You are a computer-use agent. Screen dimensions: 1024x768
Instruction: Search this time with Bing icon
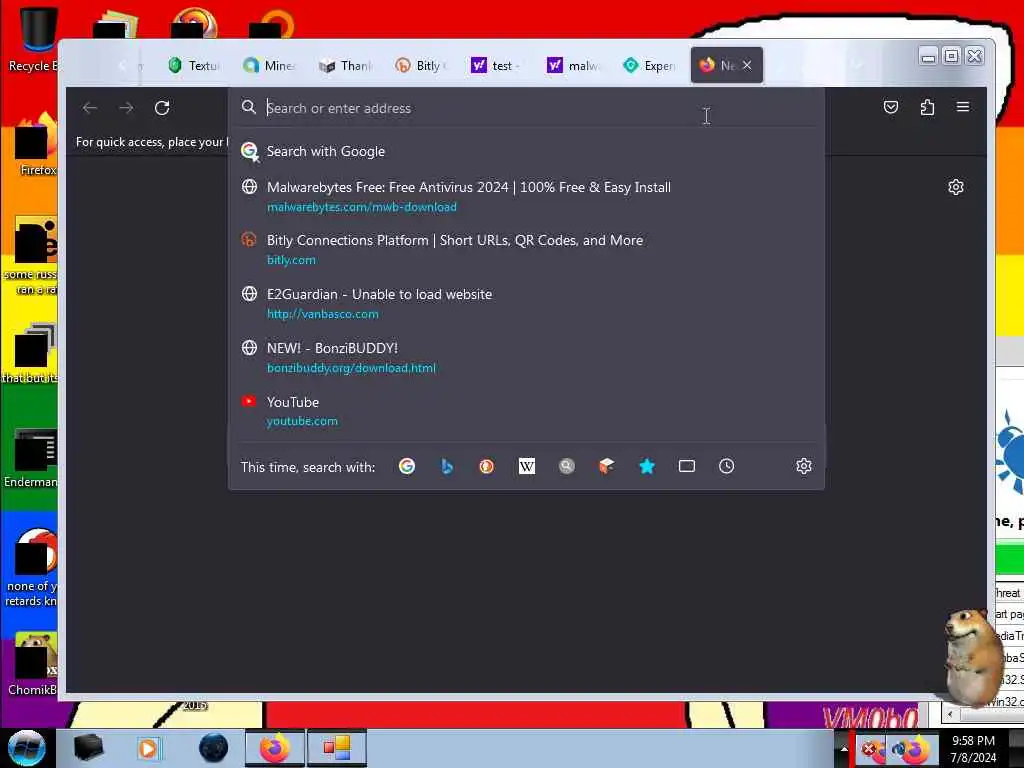pyautogui.click(x=447, y=466)
